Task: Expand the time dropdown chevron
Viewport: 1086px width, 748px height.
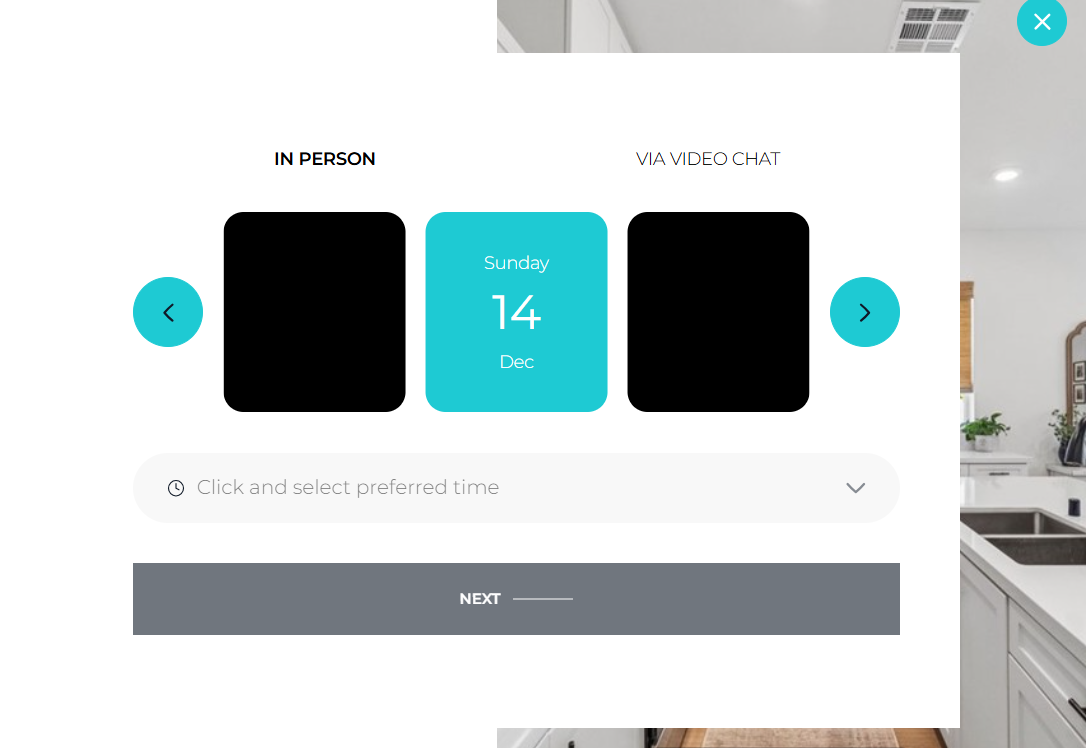Action: tap(855, 488)
